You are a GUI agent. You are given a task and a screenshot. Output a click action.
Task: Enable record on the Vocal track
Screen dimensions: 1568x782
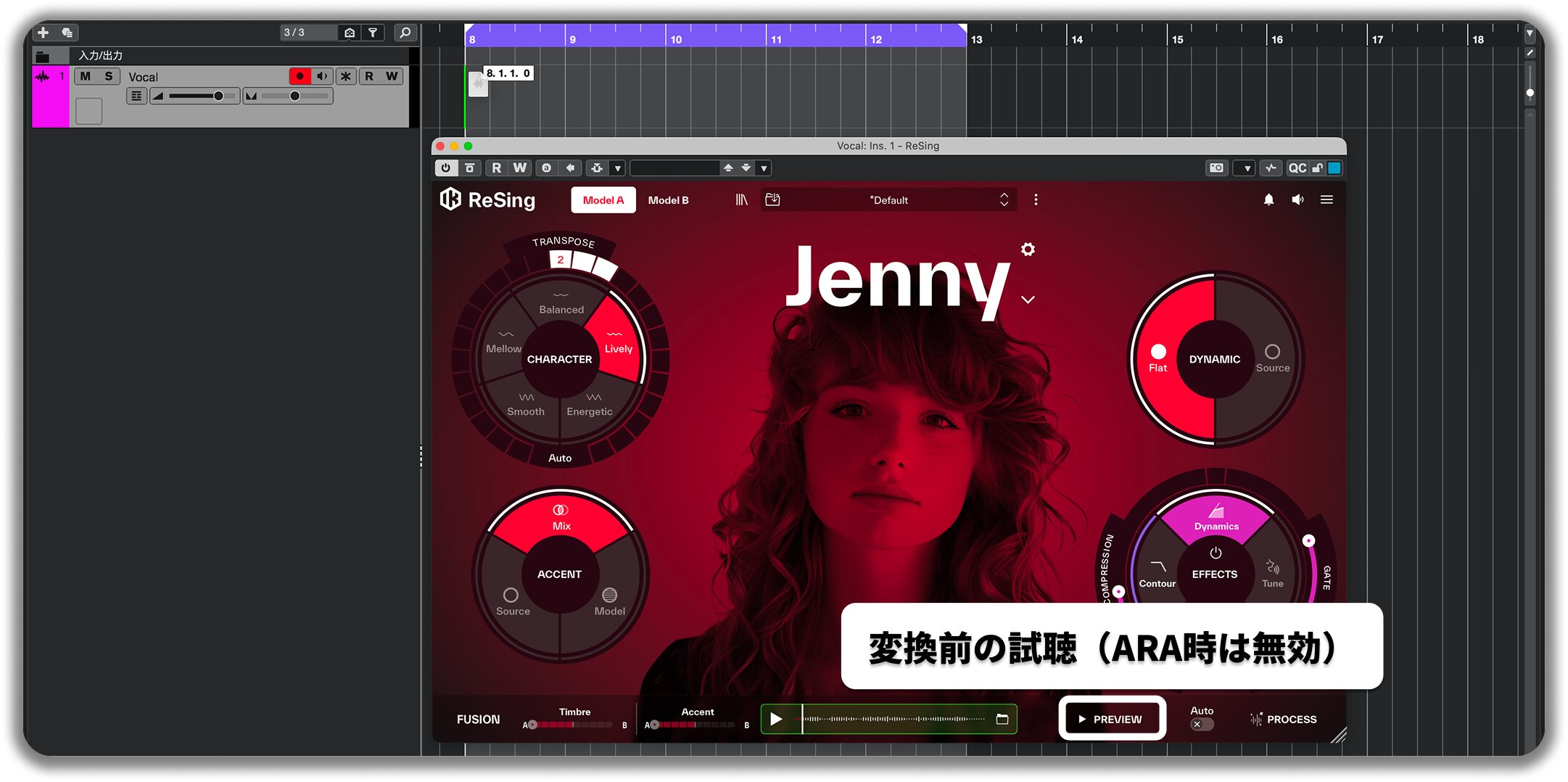point(300,76)
